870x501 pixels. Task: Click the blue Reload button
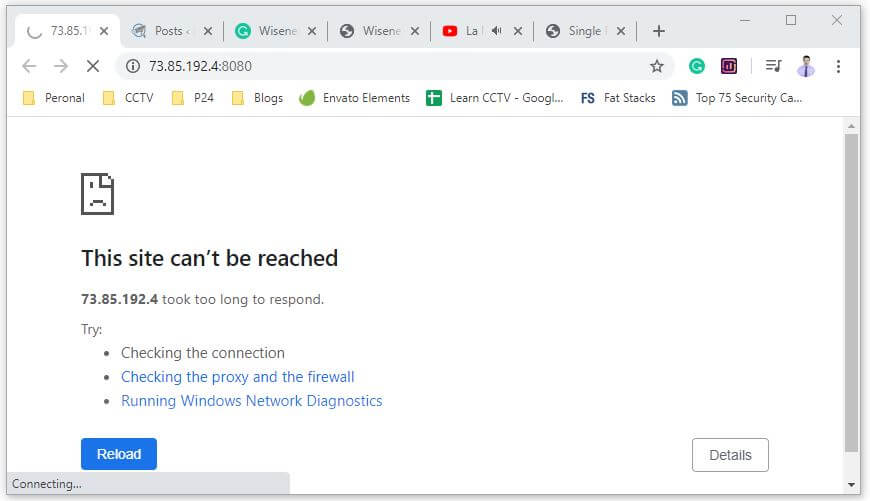click(119, 454)
